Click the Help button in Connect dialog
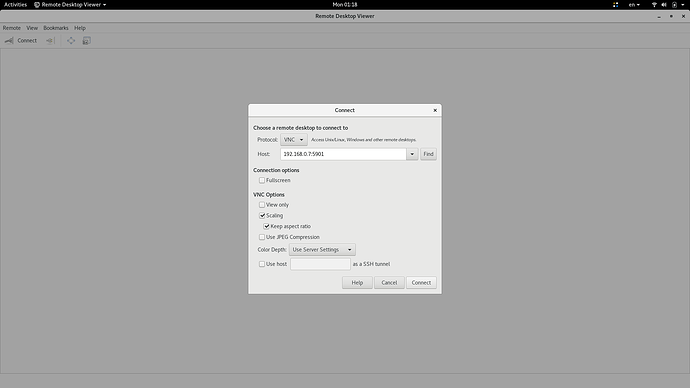690x388 pixels. click(357, 282)
